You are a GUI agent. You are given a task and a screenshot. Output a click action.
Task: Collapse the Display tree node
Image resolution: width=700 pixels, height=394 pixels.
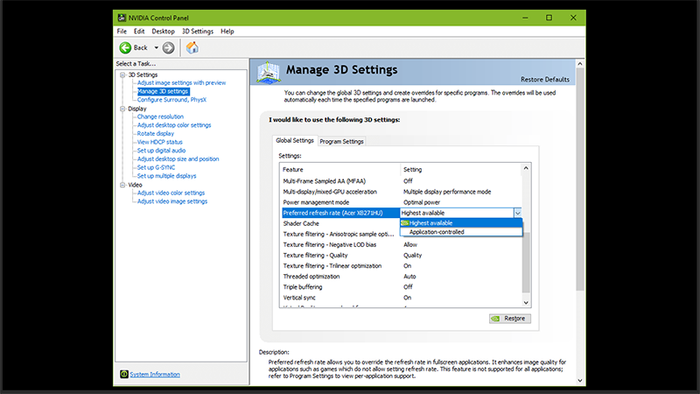point(122,109)
